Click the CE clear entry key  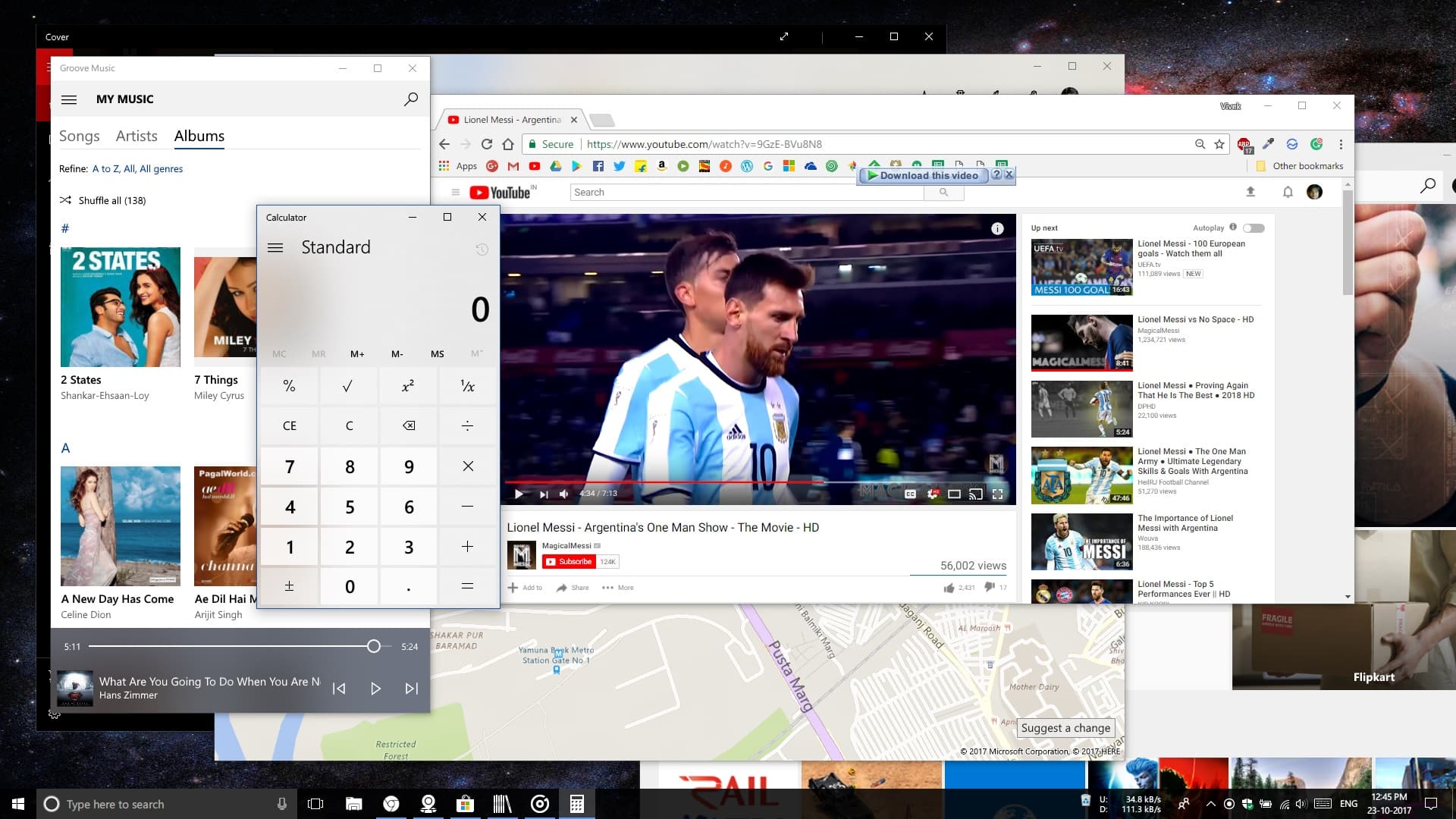[x=289, y=425]
